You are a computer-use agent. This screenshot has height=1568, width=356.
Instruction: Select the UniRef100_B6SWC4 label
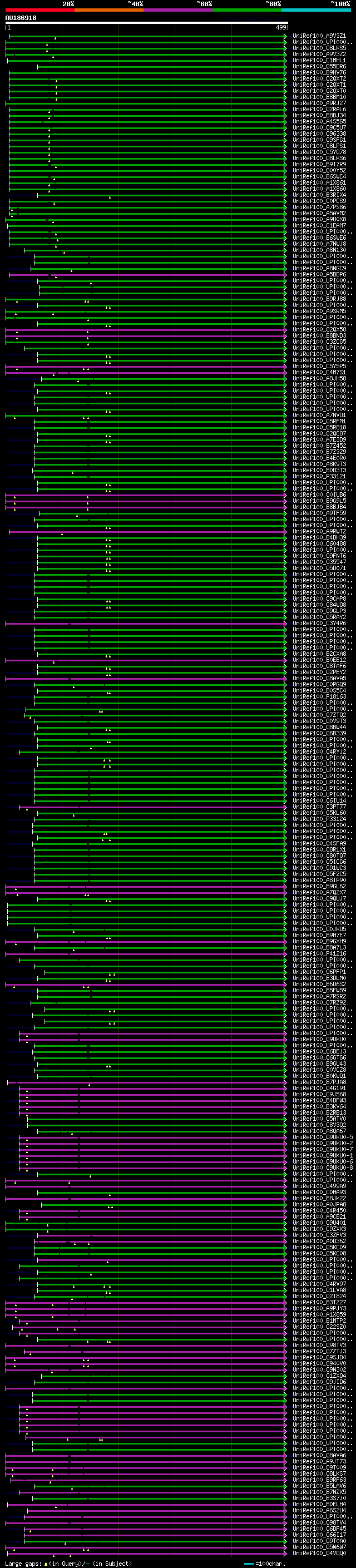(x=319, y=176)
